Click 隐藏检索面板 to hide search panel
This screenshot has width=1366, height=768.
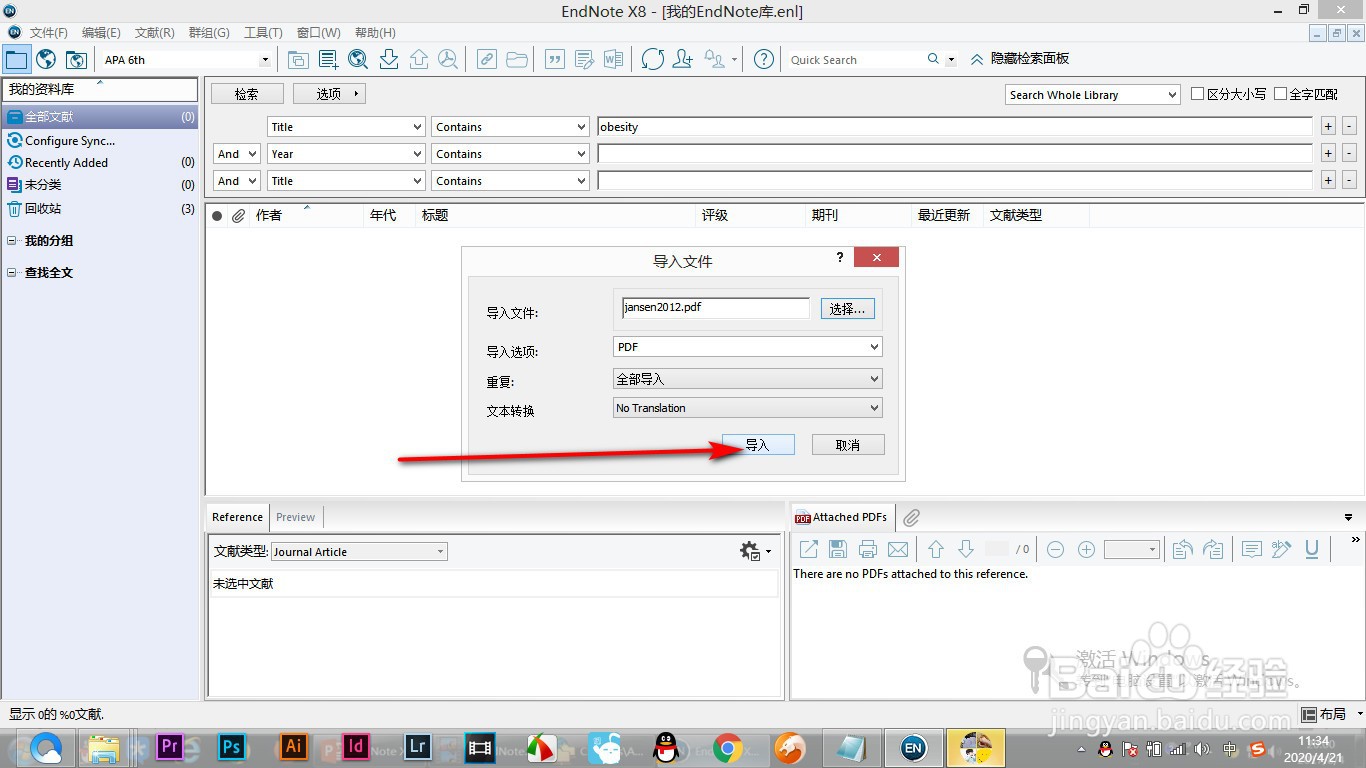coord(1019,59)
